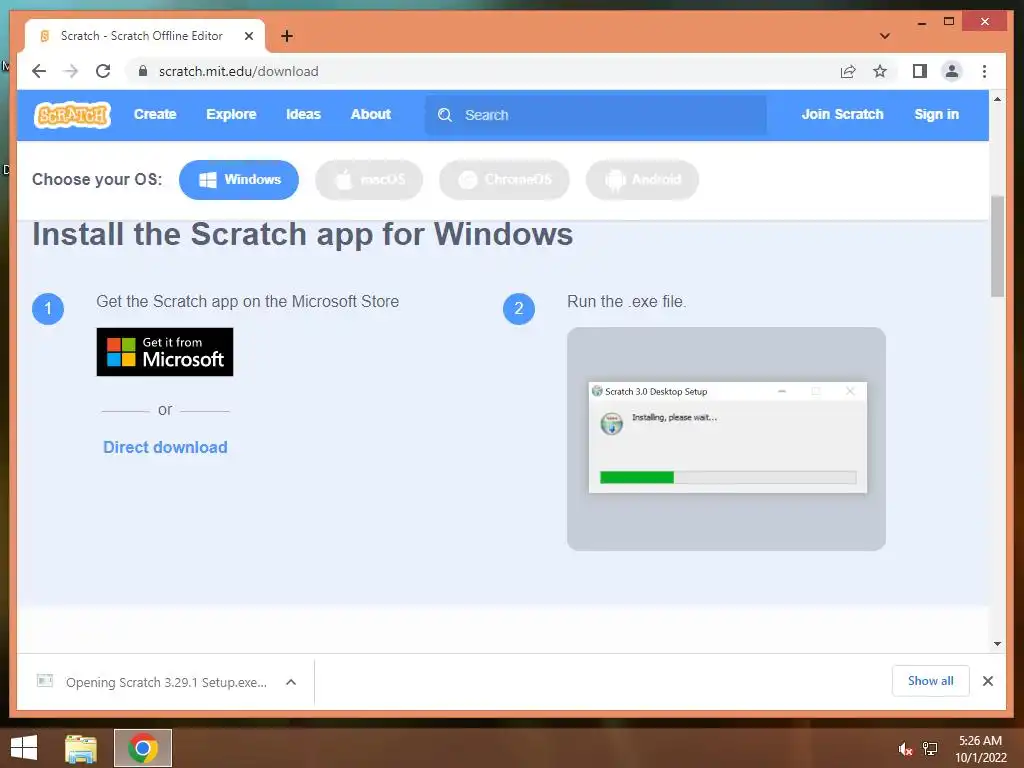Viewport: 1024px width, 768px height.
Task: Reload the Scratch download page
Action: pyautogui.click(x=103, y=71)
